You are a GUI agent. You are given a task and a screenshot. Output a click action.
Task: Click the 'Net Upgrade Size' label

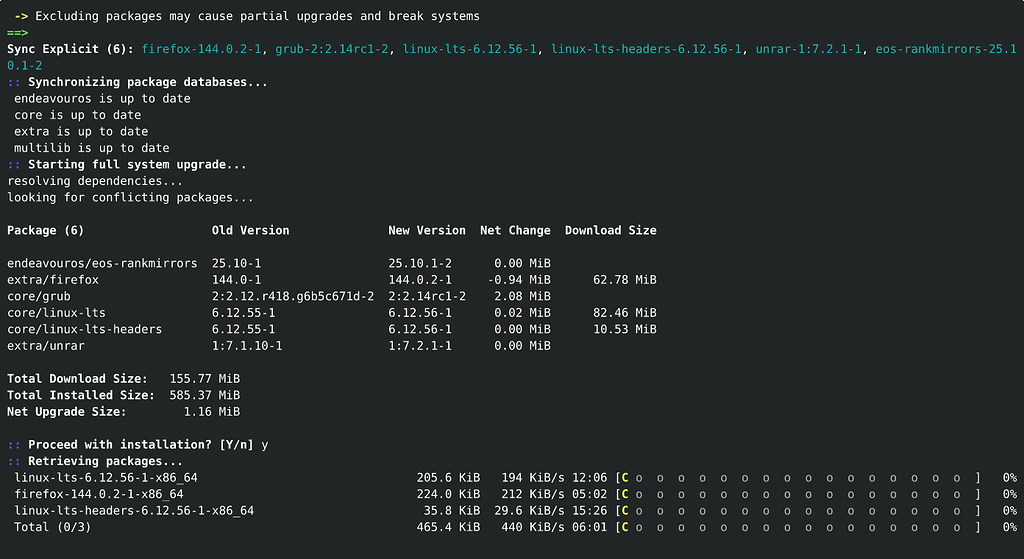(x=66, y=411)
